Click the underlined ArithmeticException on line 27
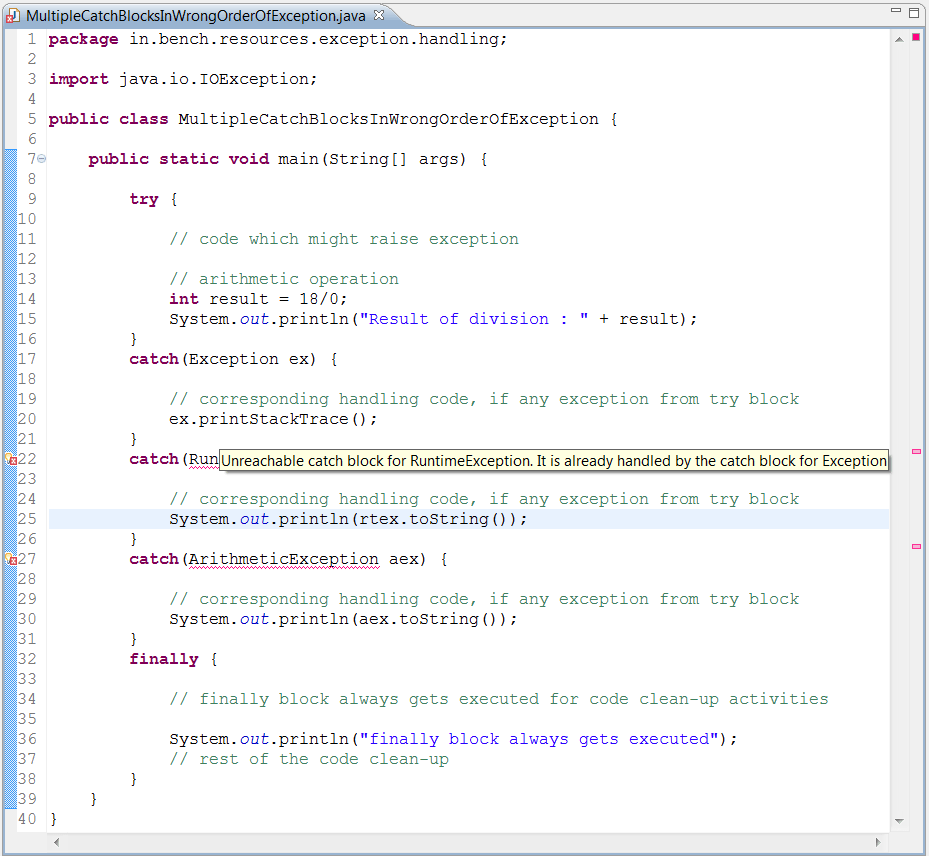929x856 pixels. 282,558
